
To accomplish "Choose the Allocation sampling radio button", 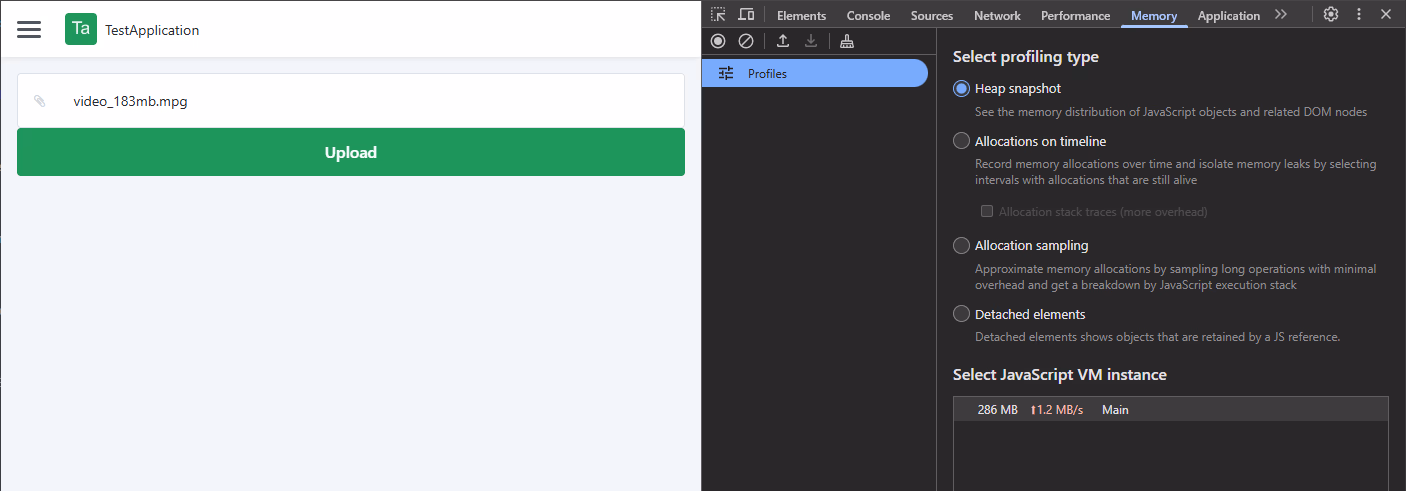I will point(961,245).
